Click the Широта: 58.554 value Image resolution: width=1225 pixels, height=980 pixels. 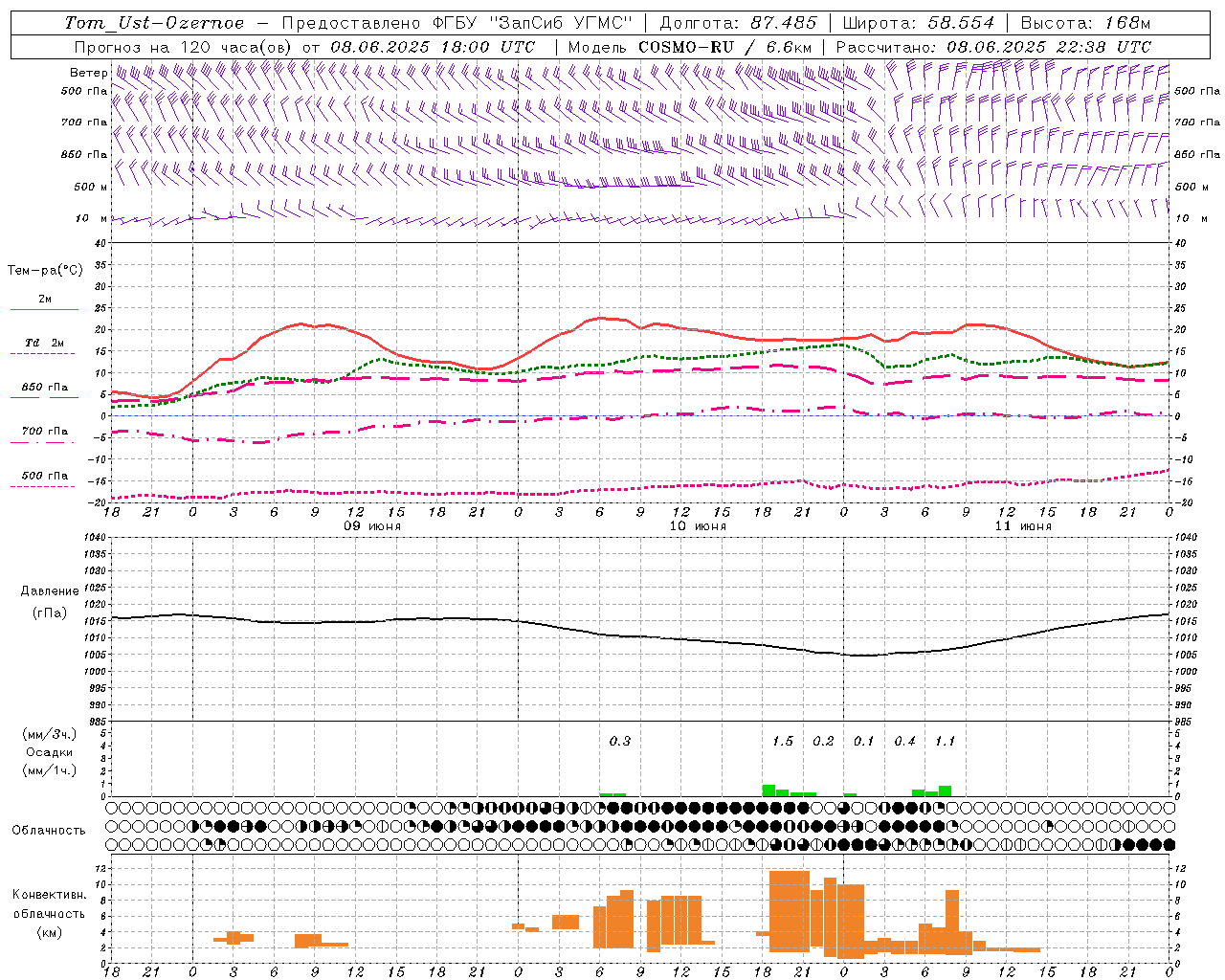point(918,23)
